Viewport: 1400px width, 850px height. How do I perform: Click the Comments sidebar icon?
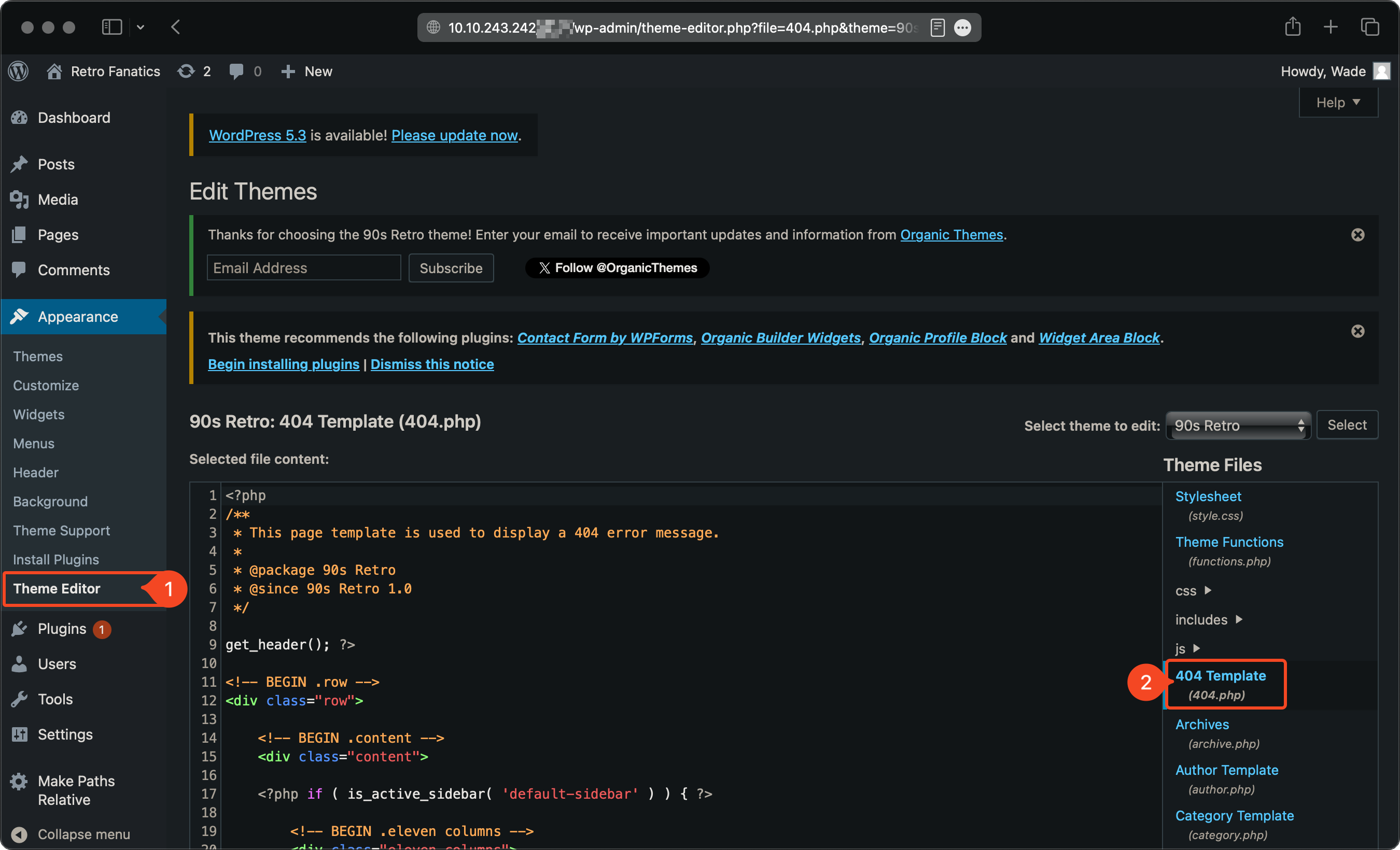click(x=19, y=270)
